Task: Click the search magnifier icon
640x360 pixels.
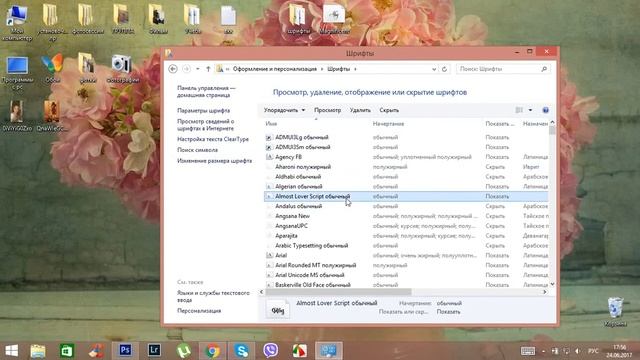Action: click(x=544, y=69)
